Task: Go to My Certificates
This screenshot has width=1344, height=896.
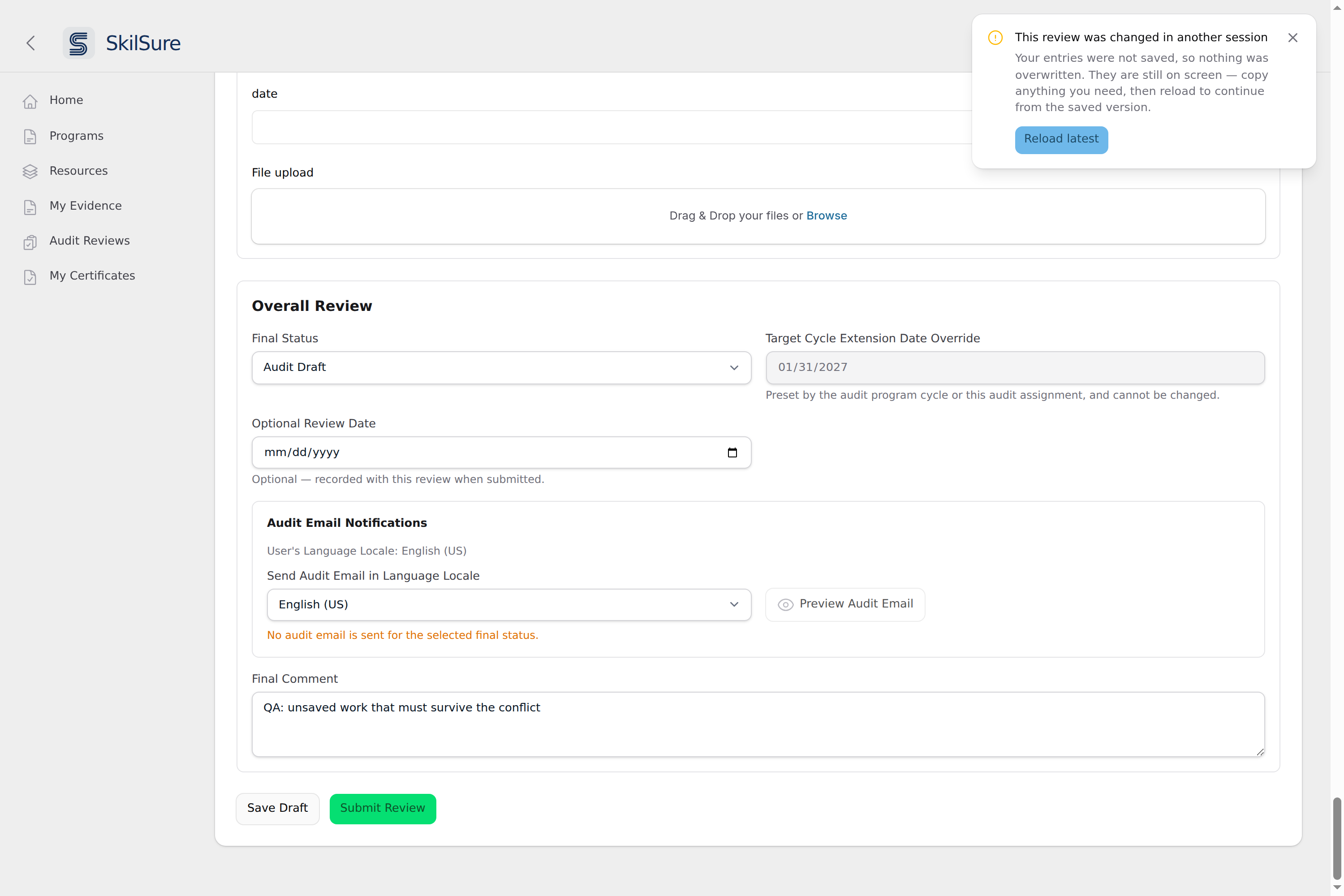Action: [x=92, y=276]
